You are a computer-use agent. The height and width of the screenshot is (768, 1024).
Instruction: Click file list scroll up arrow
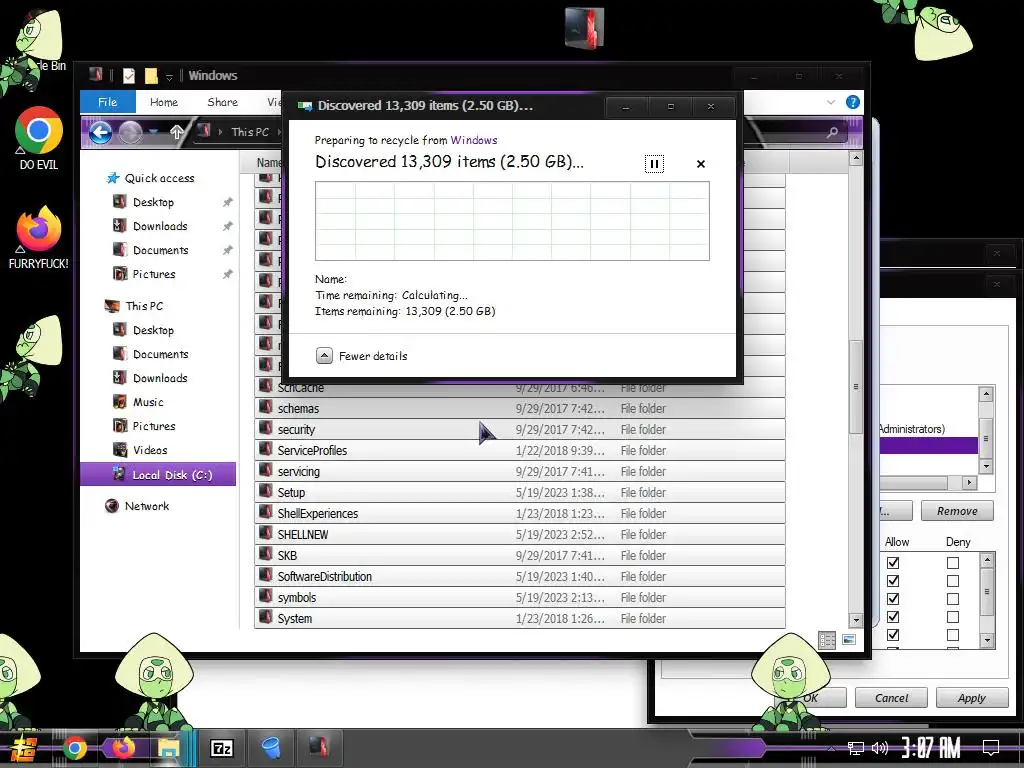[x=856, y=159]
